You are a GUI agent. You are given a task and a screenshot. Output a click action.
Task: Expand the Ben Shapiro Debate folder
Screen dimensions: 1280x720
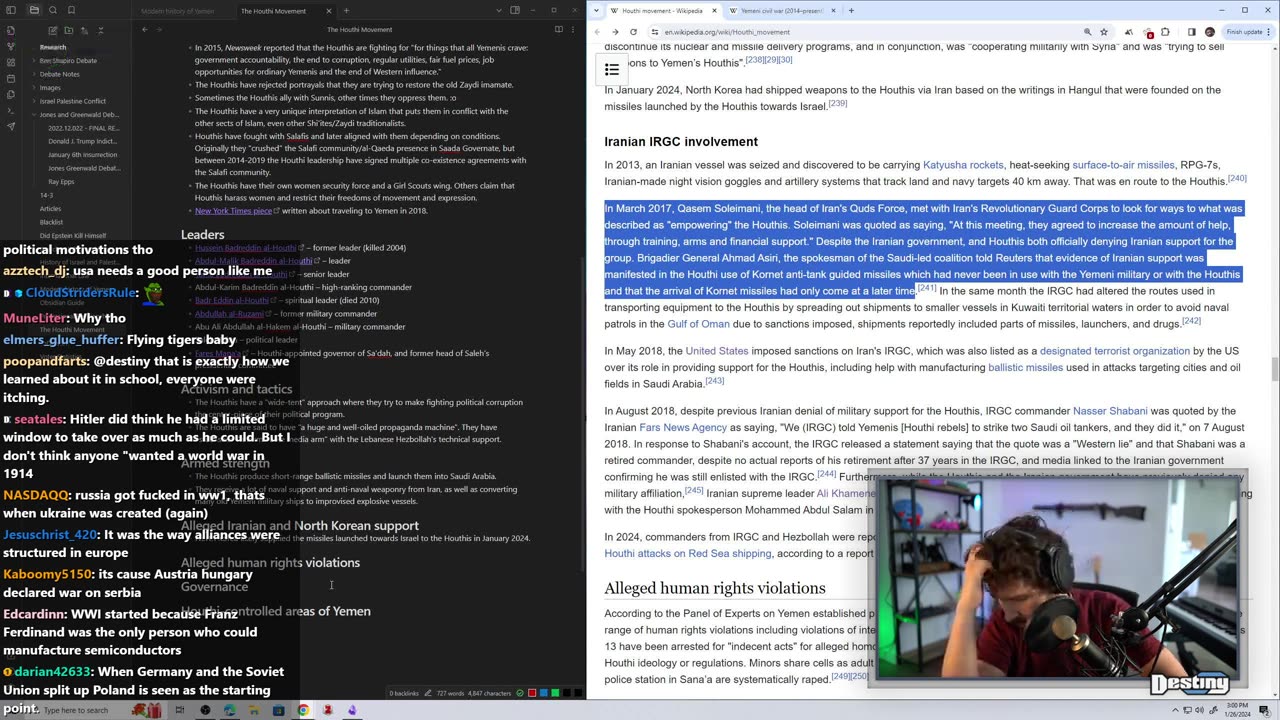(68, 61)
